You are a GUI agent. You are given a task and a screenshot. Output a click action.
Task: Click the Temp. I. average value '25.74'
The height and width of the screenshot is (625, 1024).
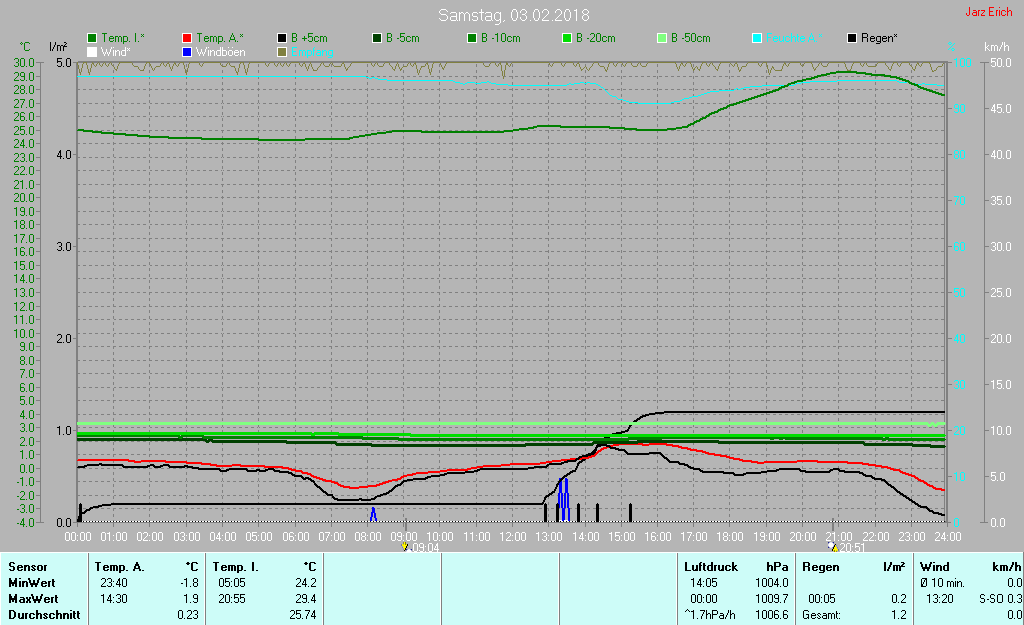click(x=303, y=615)
